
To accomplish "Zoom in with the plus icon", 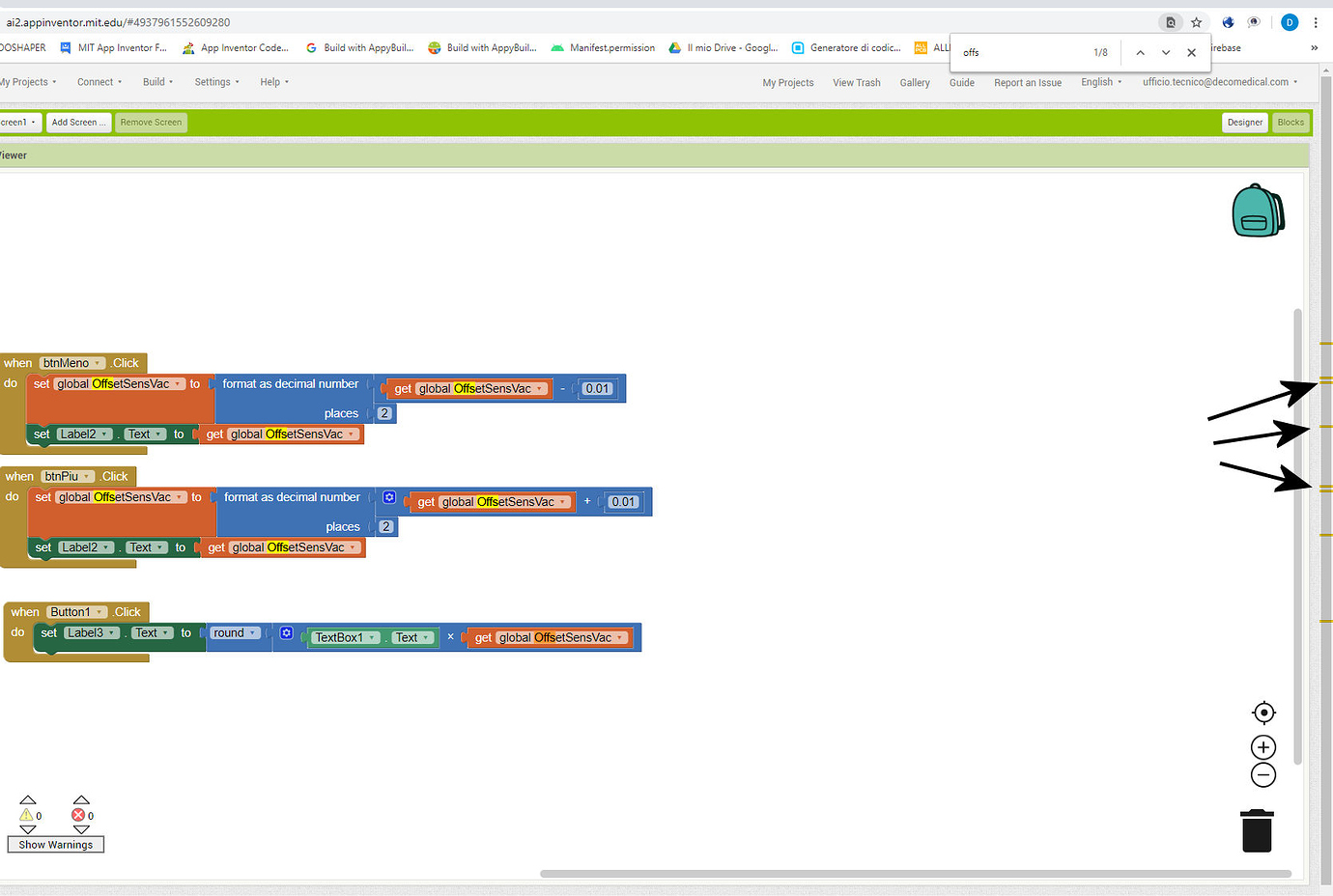I will click(x=1263, y=746).
